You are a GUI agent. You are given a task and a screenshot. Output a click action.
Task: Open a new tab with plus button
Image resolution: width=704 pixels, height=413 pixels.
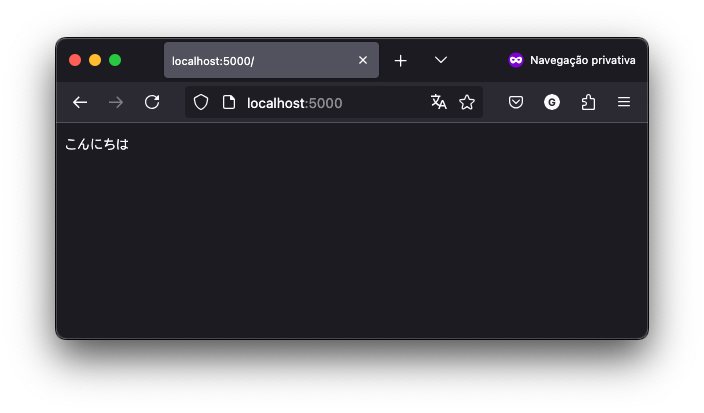click(400, 61)
